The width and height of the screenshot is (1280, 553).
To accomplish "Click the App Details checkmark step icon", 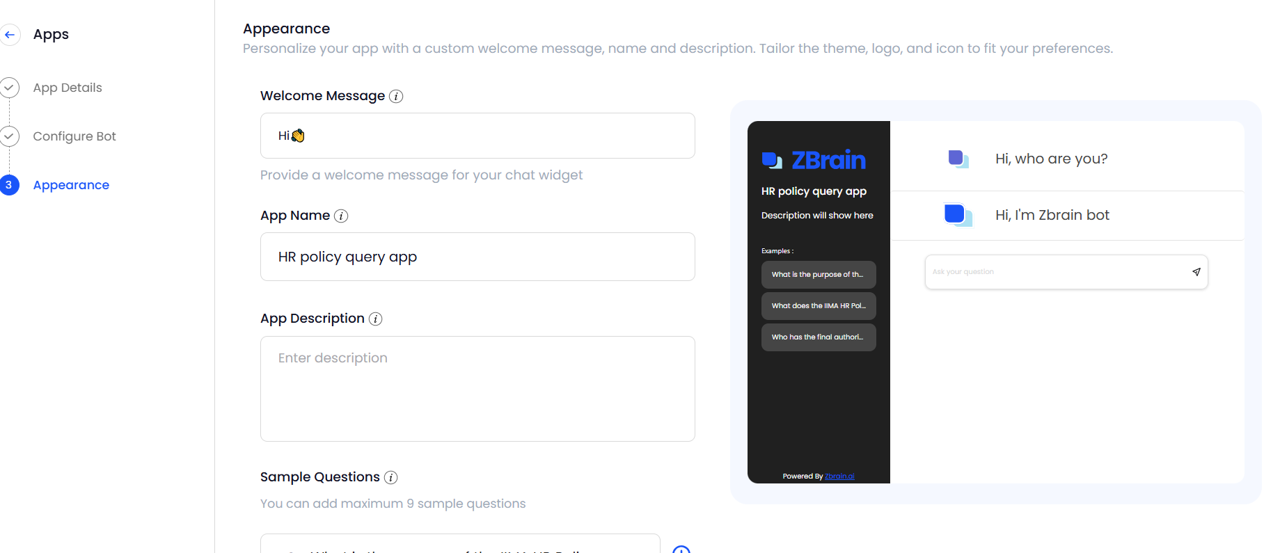I will (10, 88).
